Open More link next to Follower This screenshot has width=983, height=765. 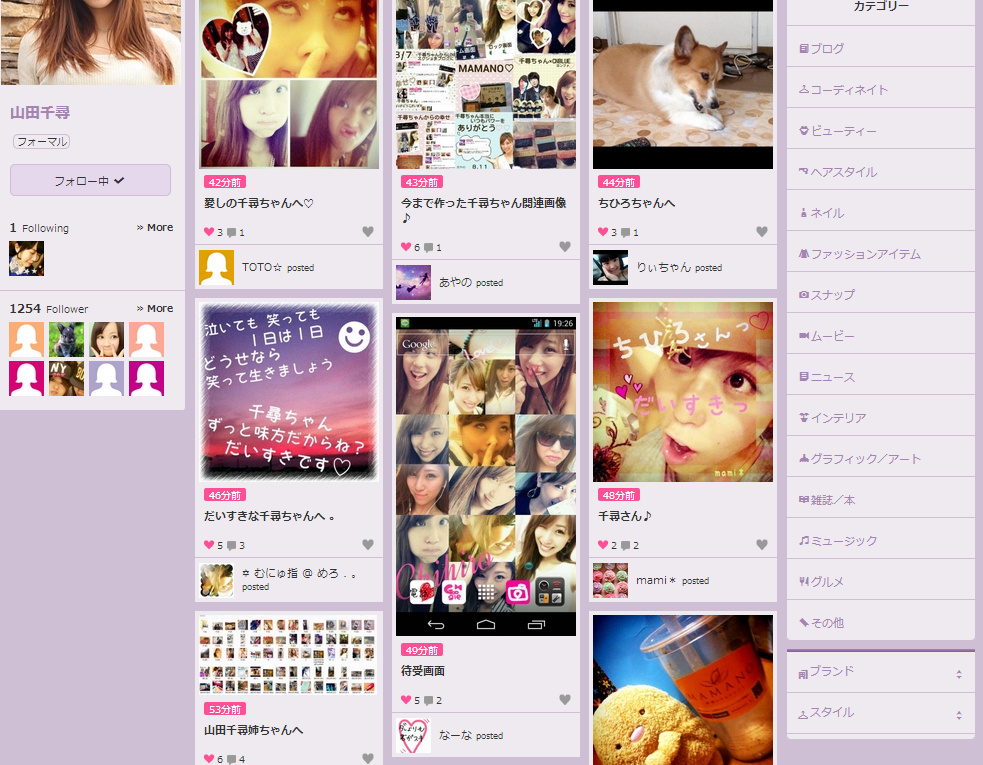click(x=155, y=308)
